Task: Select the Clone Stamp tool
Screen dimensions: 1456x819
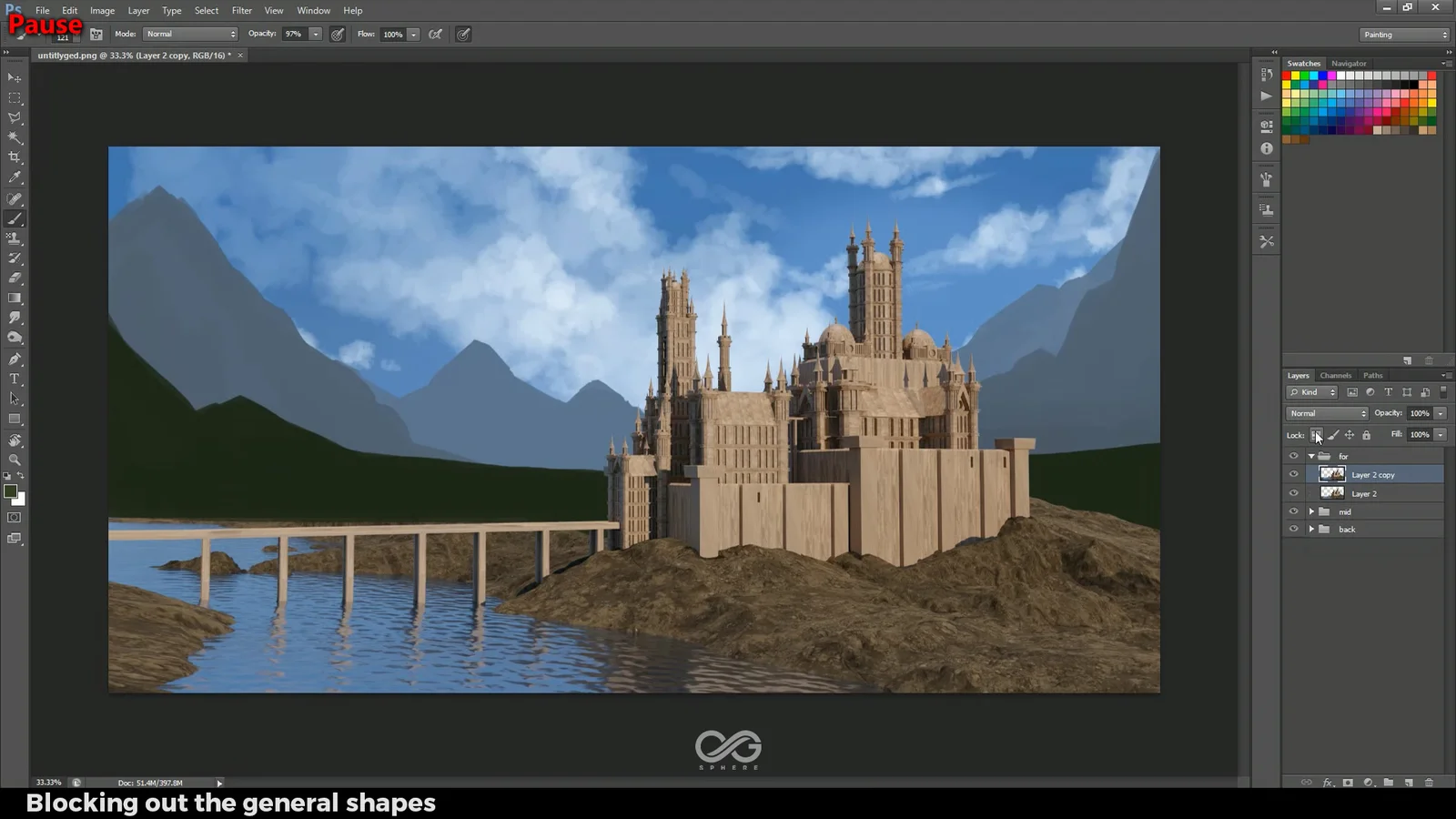Action: click(x=15, y=238)
